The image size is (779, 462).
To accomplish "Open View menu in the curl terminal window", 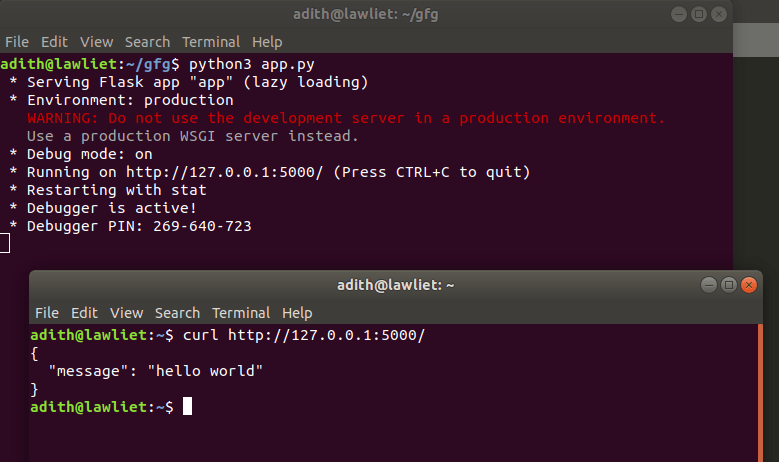I will (126, 313).
